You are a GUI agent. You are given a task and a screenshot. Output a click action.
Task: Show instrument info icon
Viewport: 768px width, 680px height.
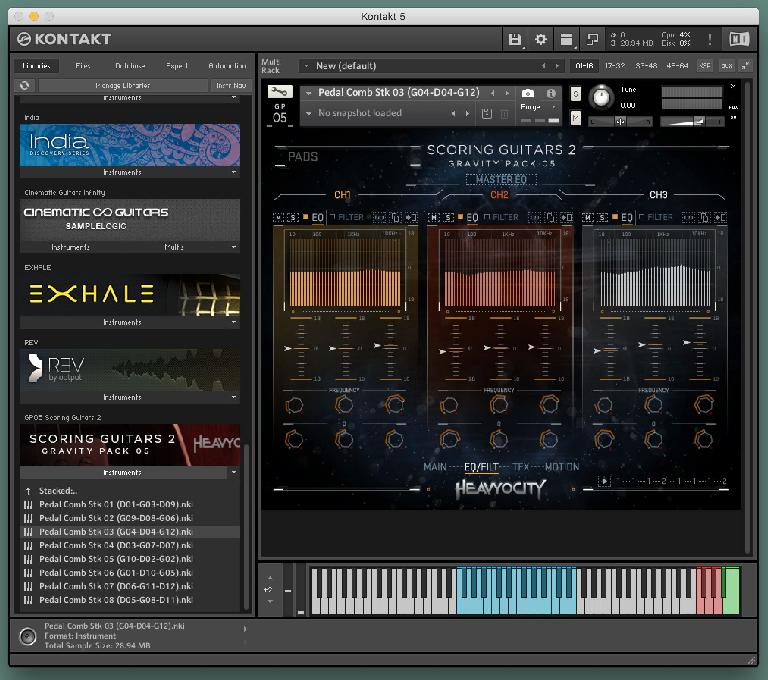tap(551, 93)
